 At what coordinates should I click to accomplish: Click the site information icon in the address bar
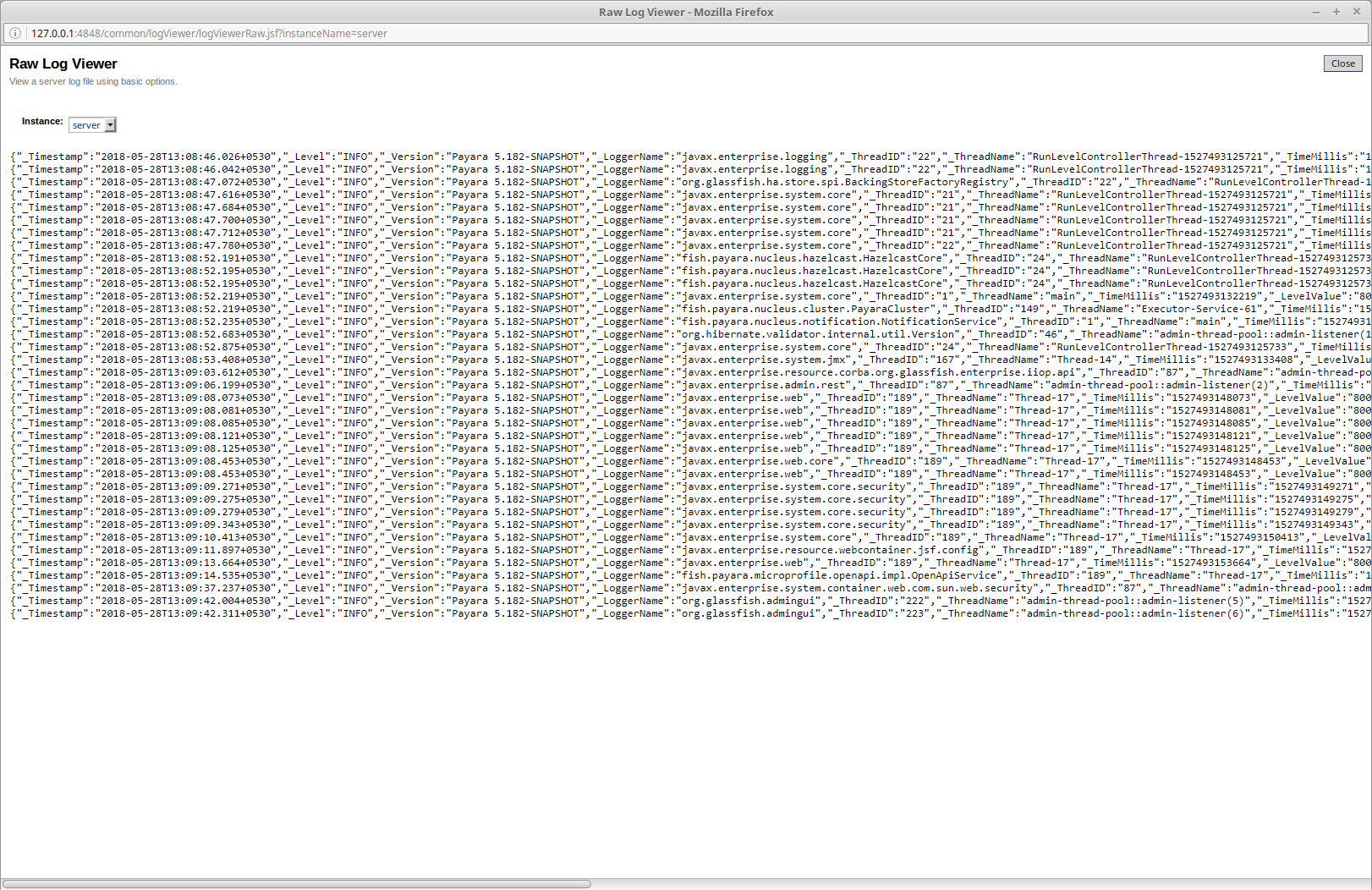coord(15,33)
